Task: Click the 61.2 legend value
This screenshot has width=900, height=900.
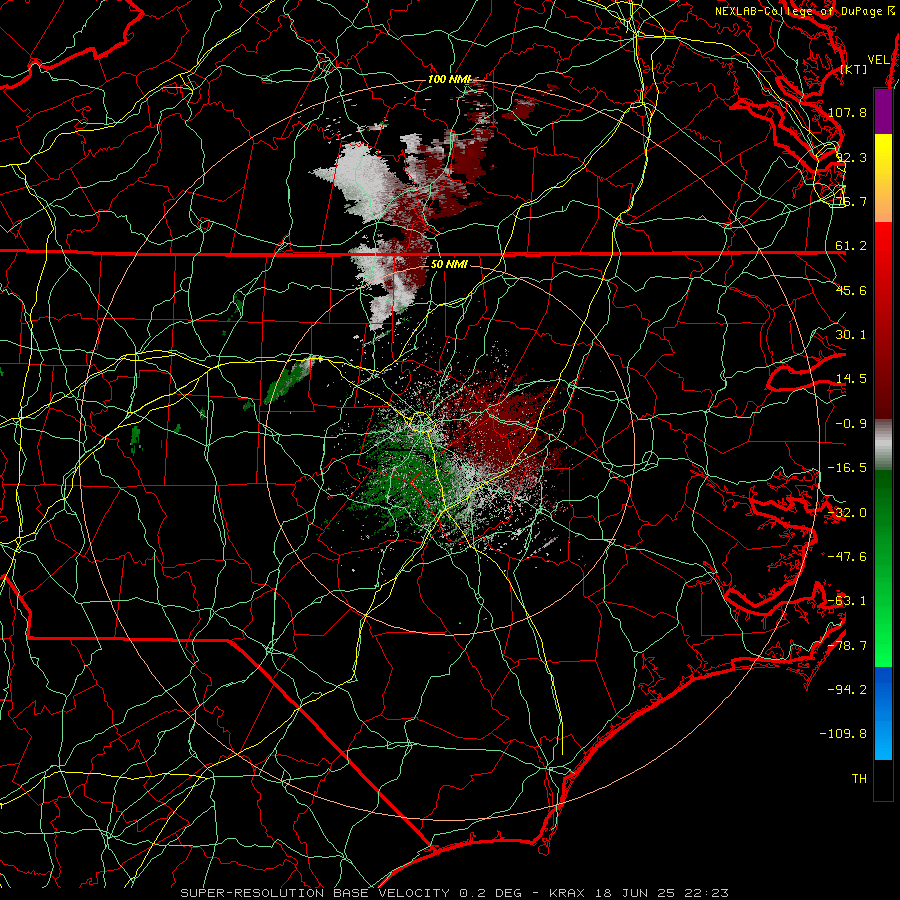Action: [851, 246]
